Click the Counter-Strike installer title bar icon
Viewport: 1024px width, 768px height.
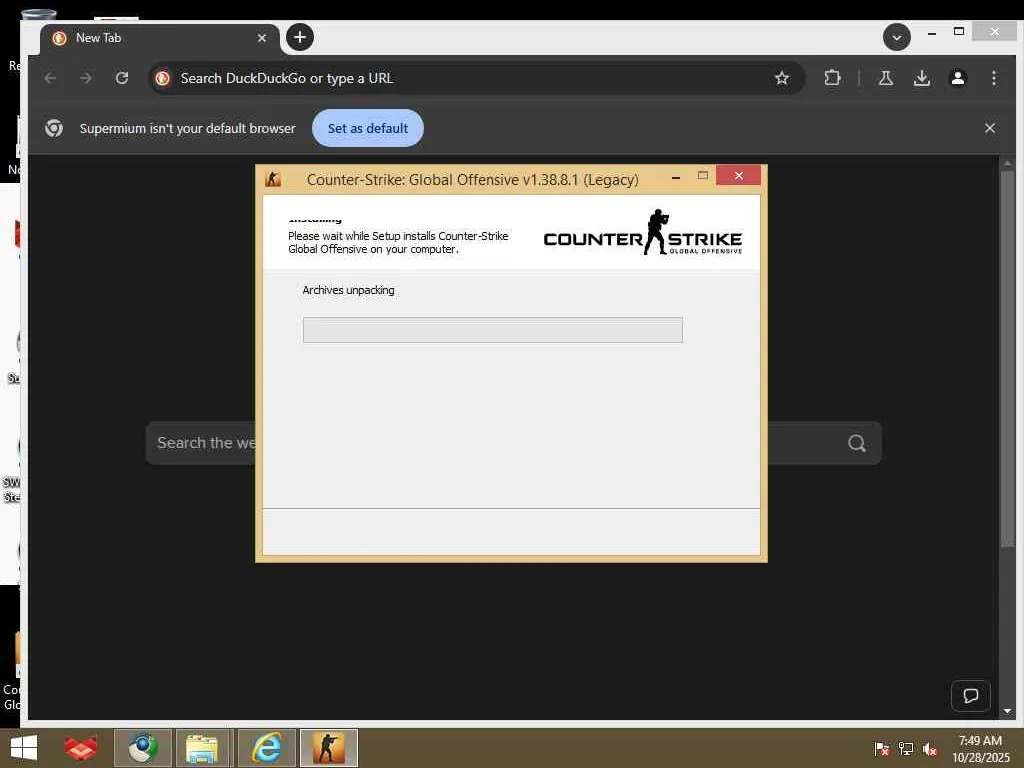(x=273, y=179)
